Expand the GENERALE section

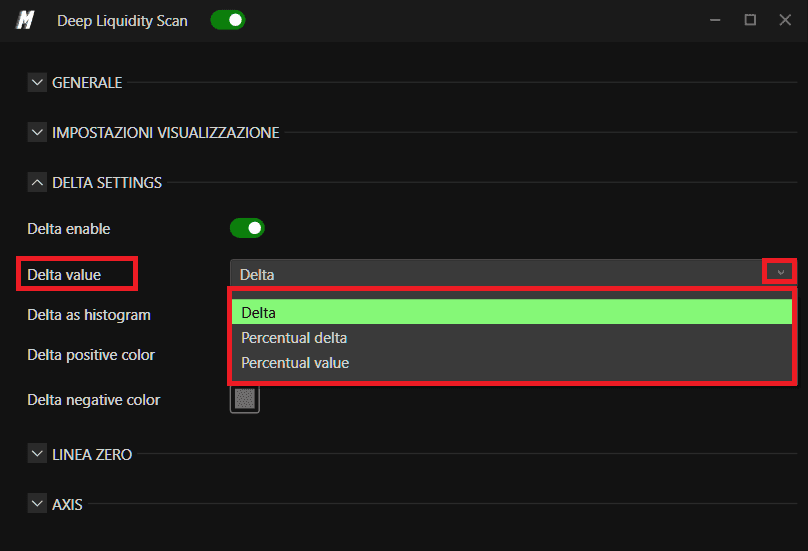[37, 82]
